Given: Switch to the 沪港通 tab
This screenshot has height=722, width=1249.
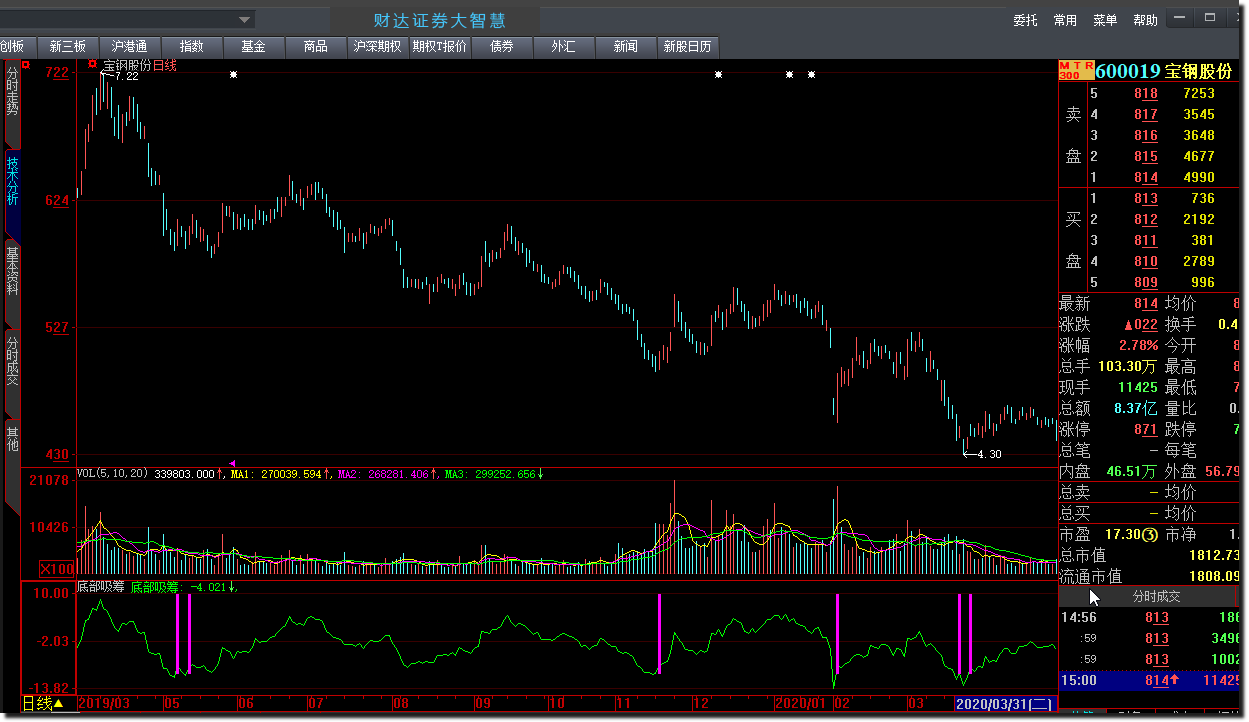Looking at the screenshot, I should click(x=129, y=46).
